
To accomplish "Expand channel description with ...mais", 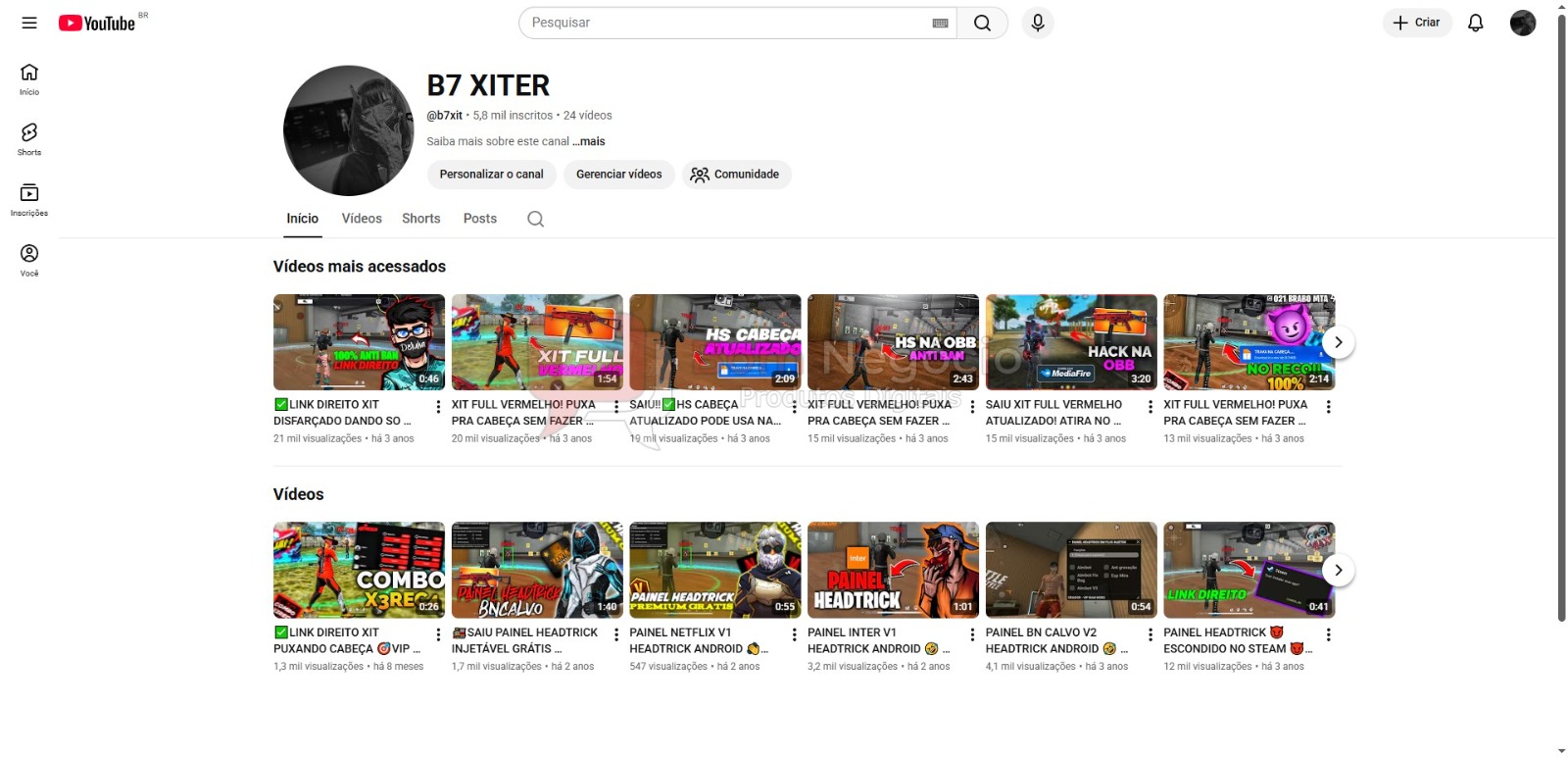I will pyautogui.click(x=589, y=141).
